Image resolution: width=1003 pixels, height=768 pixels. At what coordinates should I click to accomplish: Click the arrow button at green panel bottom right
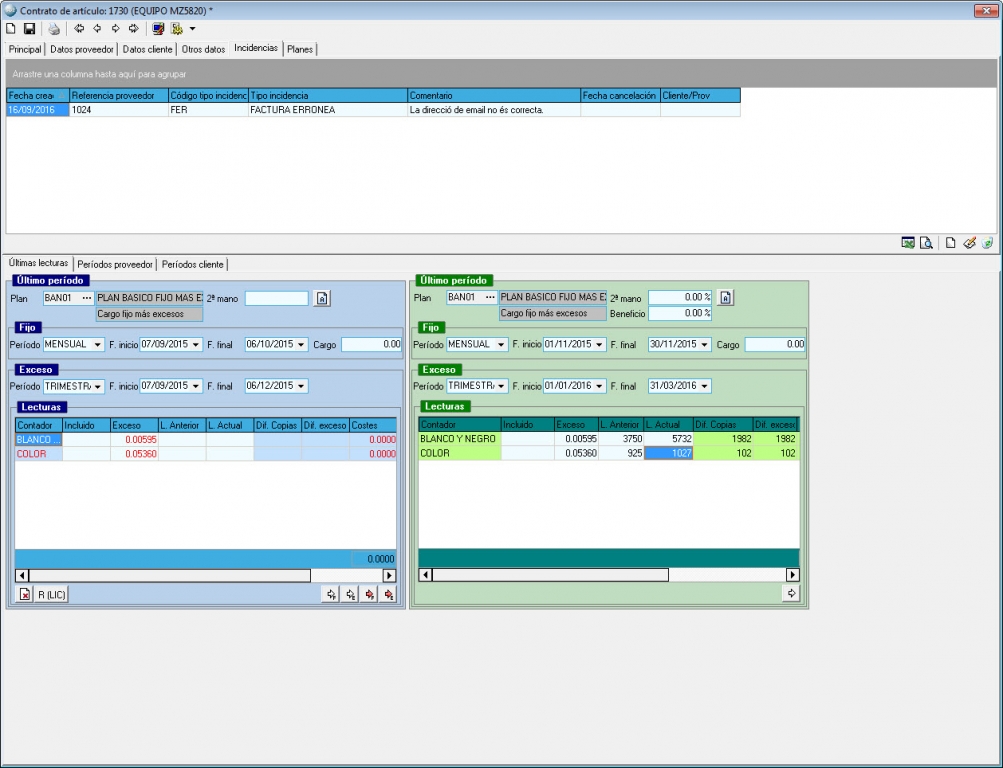click(791, 593)
